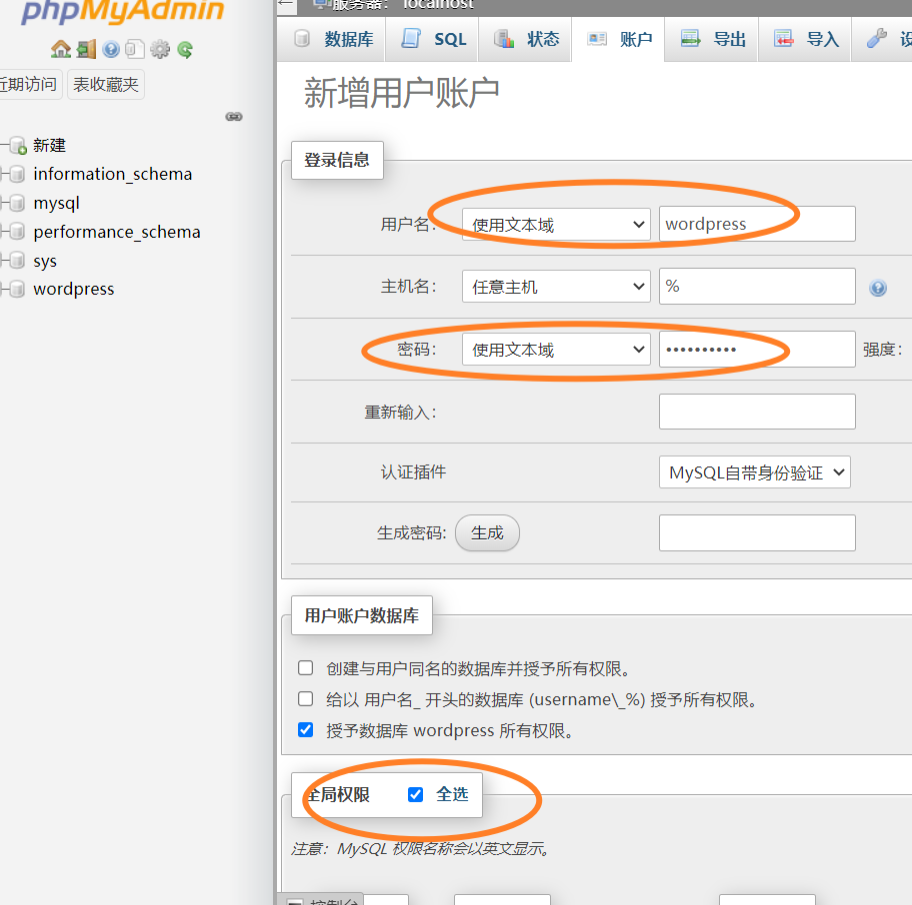Open the sys database link
This screenshot has height=905, width=912.
click(x=45, y=261)
